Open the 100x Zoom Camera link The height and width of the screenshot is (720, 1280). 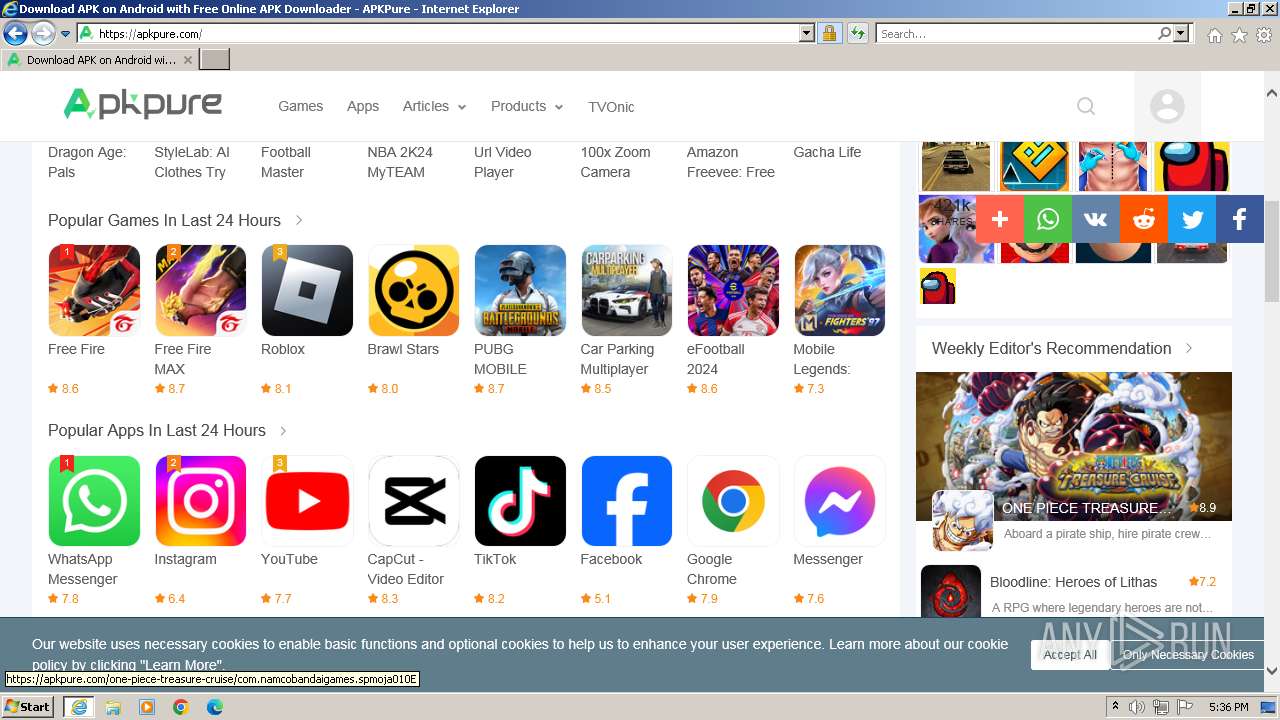(616, 162)
